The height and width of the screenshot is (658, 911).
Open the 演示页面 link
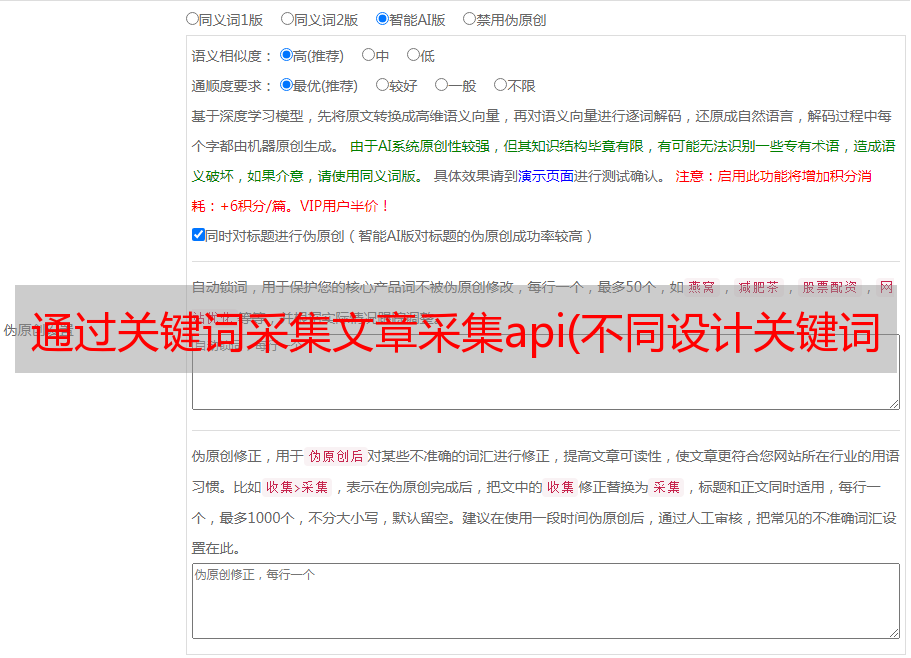546,176
